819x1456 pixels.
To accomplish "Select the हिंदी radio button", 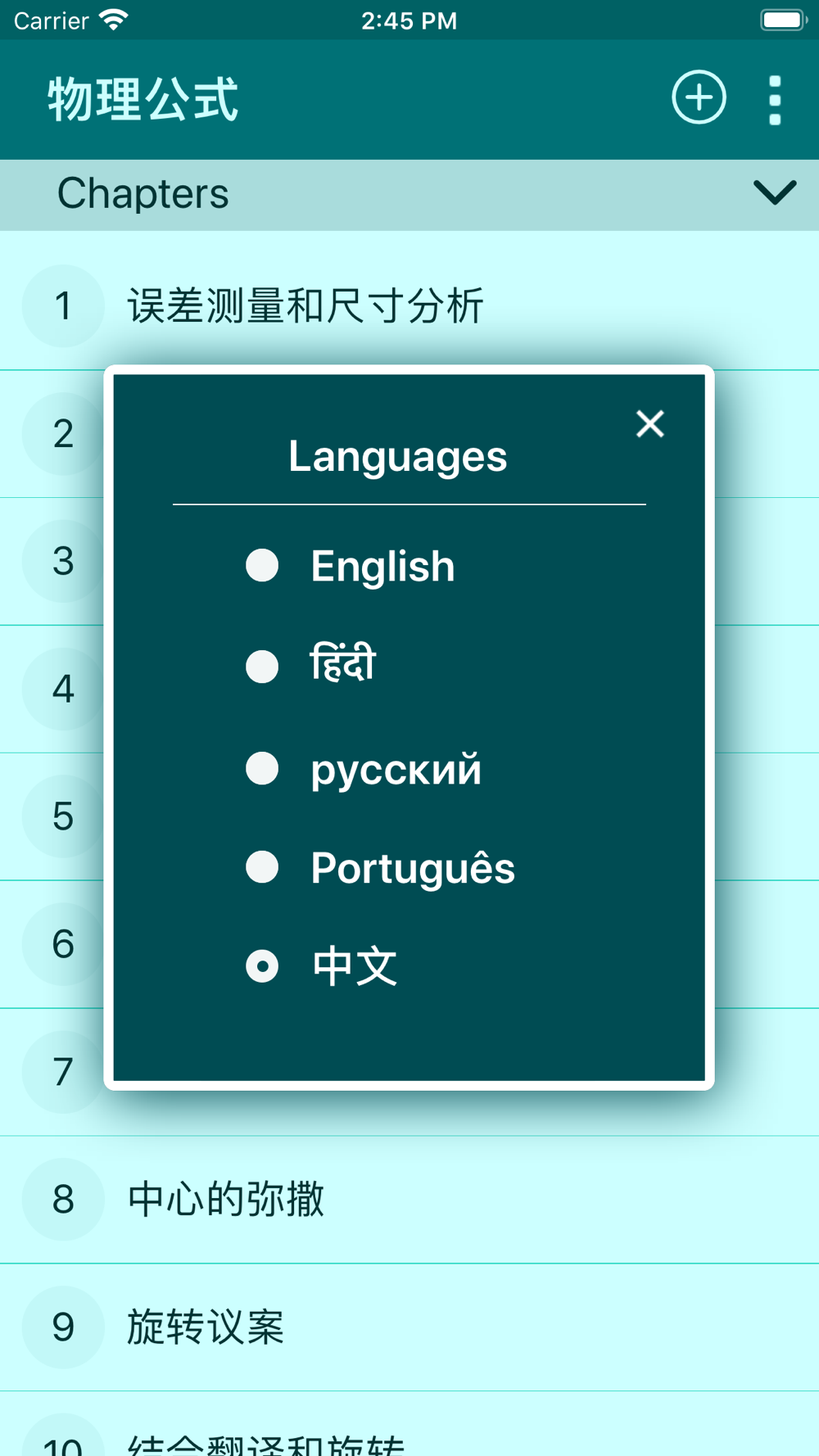I will (x=262, y=667).
